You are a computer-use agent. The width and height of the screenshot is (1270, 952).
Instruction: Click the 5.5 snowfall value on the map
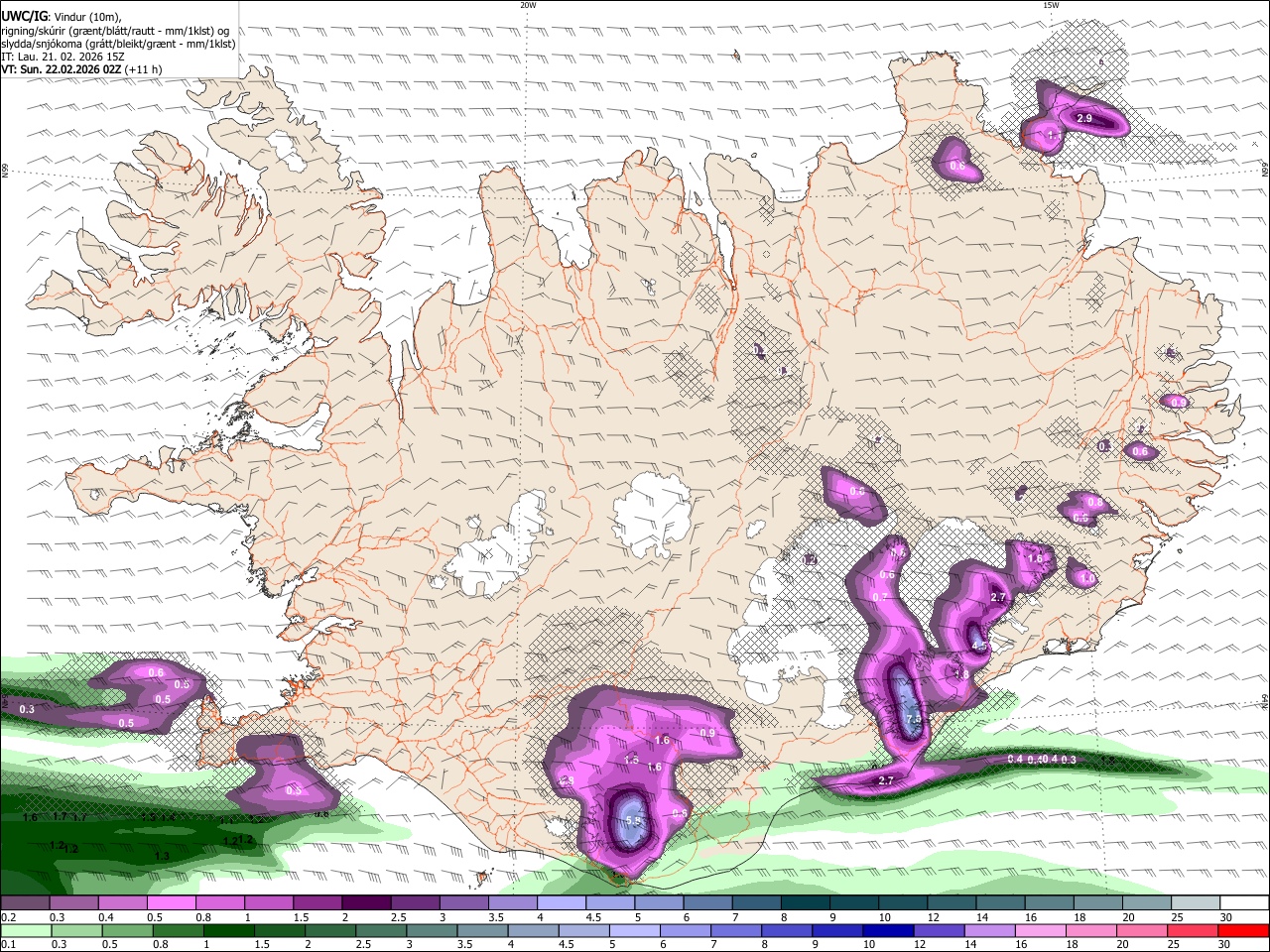[x=635, y=821]
